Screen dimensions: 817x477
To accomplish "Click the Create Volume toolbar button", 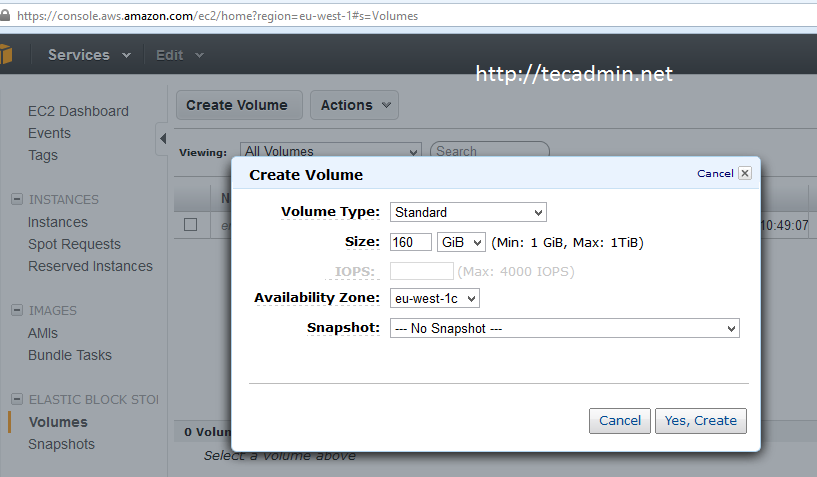I will click(239, 105).
